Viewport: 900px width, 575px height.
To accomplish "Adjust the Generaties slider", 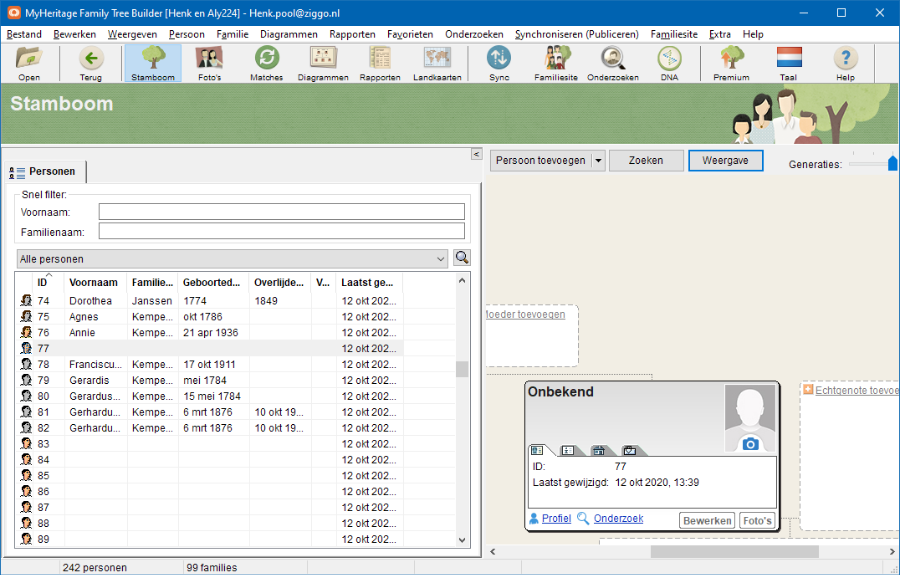I will (x=892, y=163).
